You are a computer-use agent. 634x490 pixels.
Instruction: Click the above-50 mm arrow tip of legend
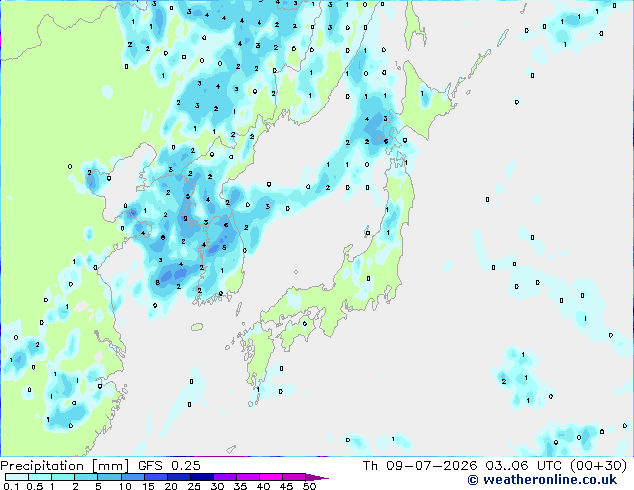pos(317,477)
